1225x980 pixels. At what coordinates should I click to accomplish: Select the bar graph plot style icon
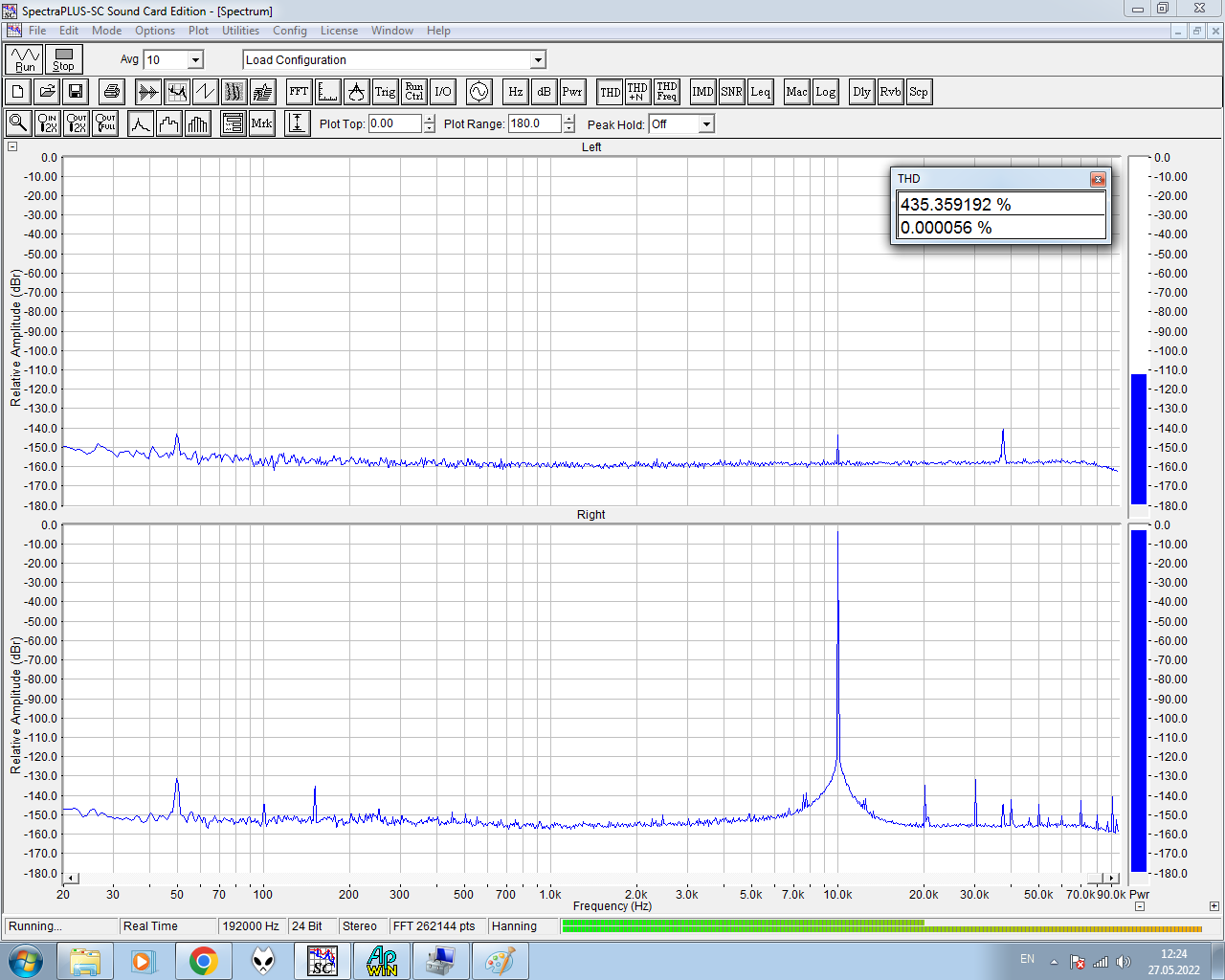click(x=198, y=123)
